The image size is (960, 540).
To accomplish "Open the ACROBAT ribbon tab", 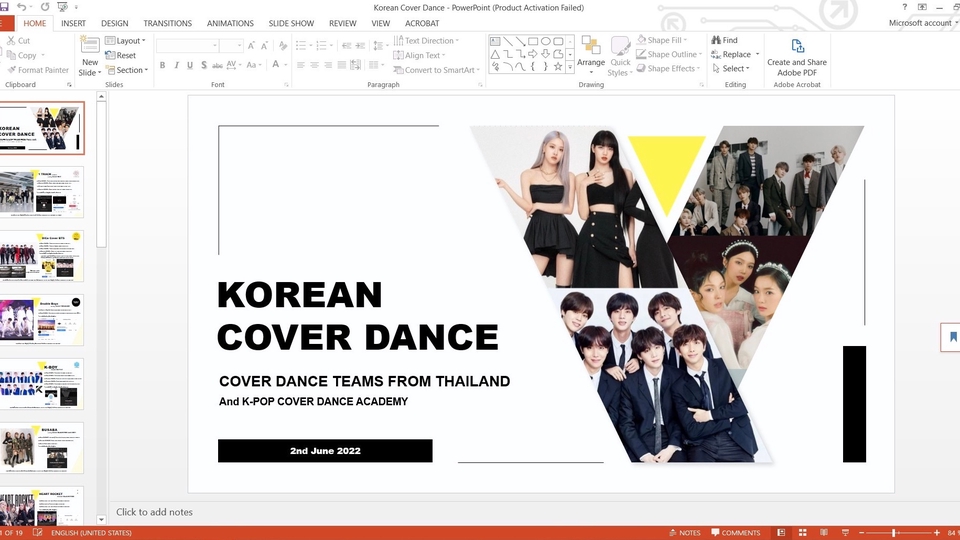I will tap(422, 23).
